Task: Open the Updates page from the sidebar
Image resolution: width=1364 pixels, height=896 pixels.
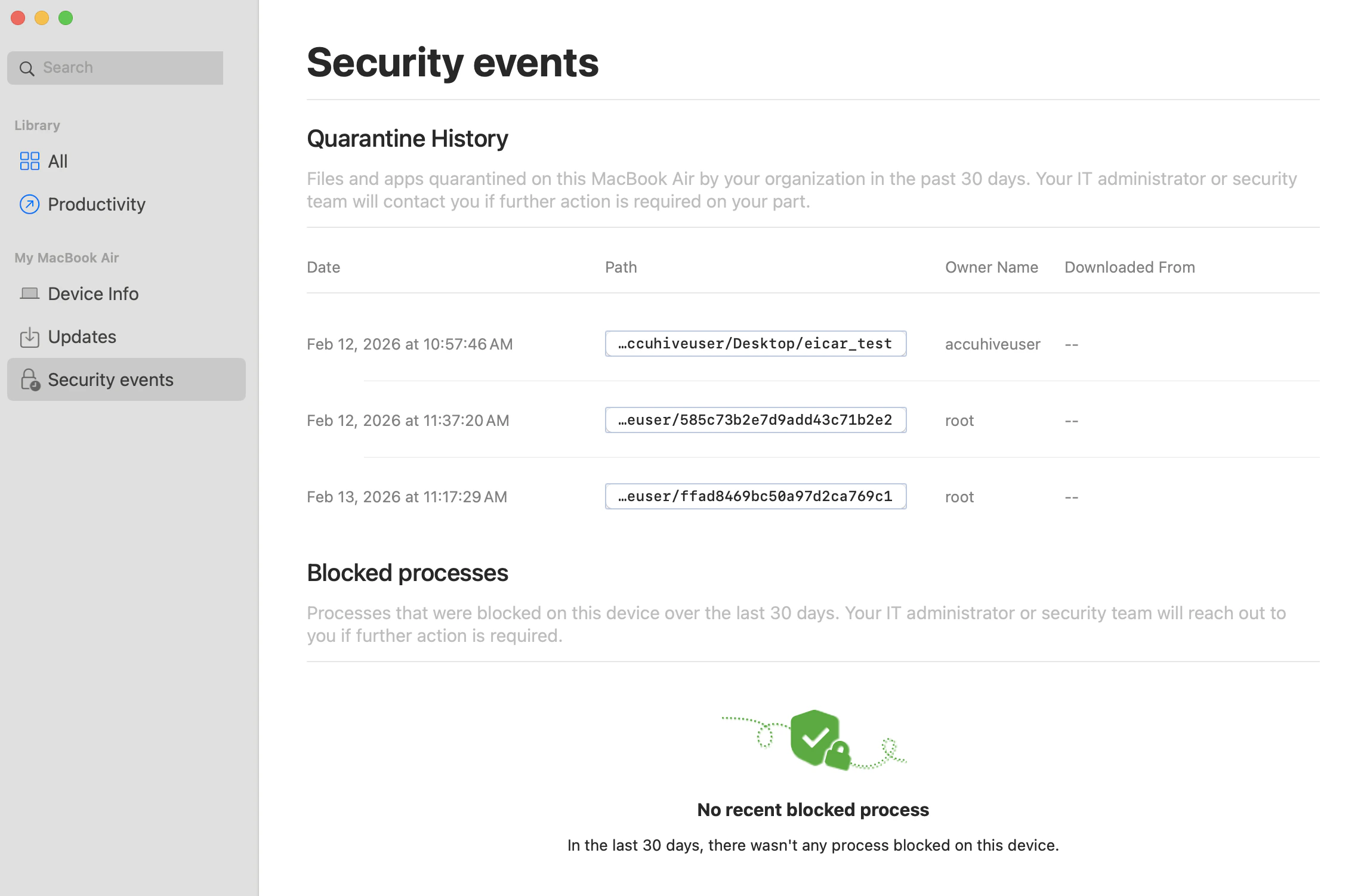Action: (x=82, y=336)
